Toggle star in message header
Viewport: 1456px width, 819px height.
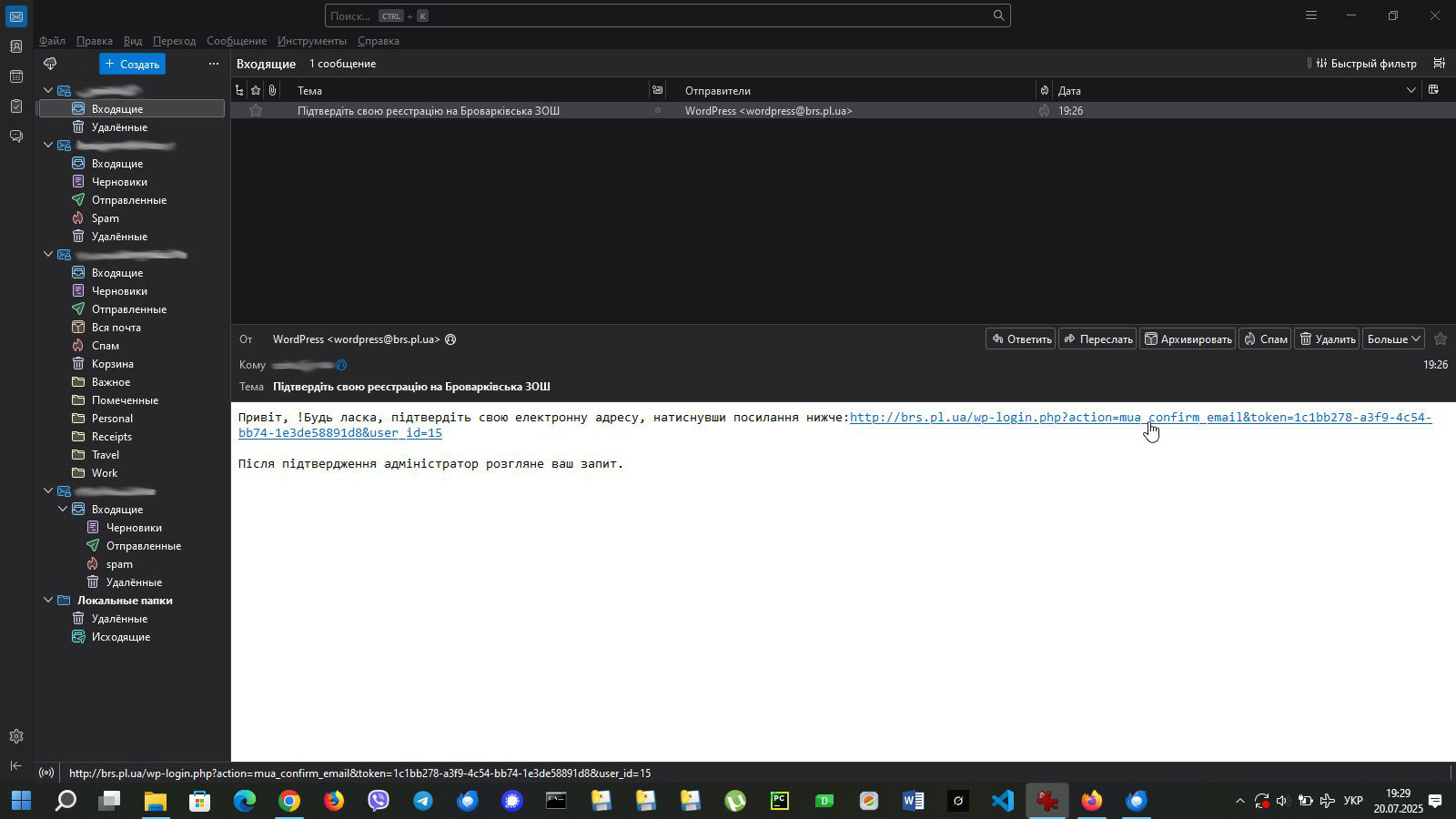[1440, 339]
